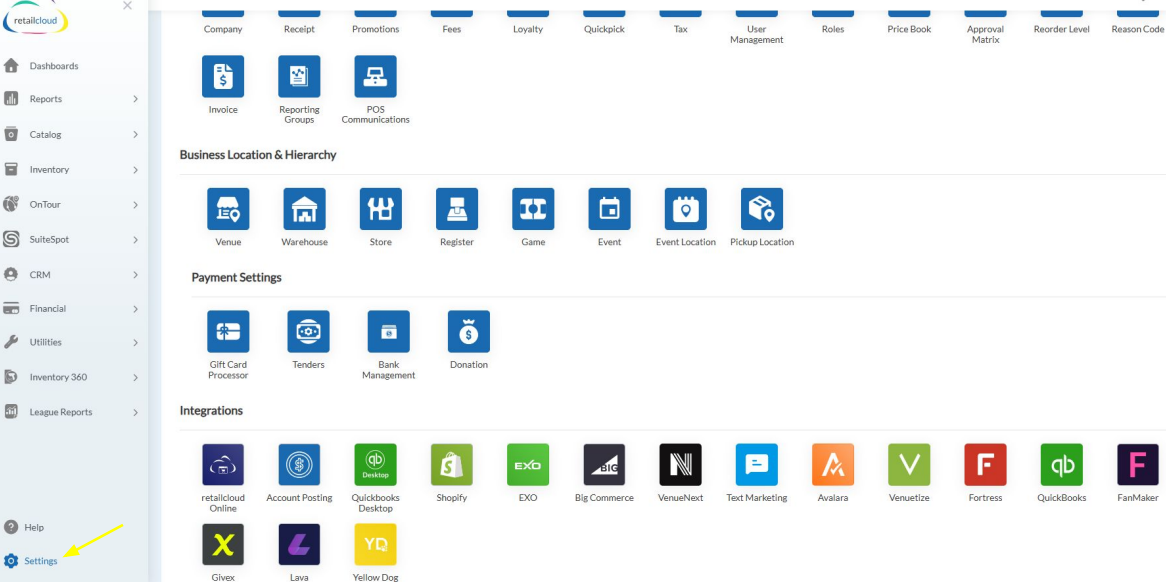Click the Promotions label
1166x583 pixels.
[376, 29]
